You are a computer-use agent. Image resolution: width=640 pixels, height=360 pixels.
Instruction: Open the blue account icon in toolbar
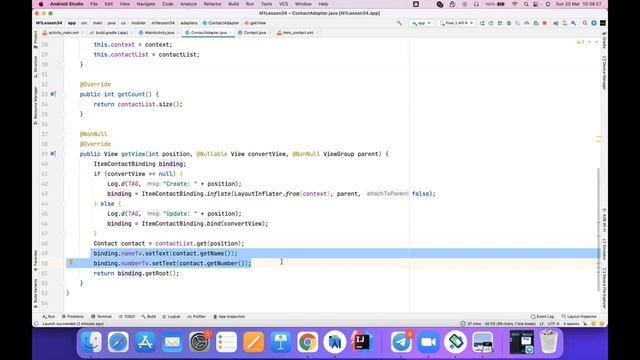594,23
